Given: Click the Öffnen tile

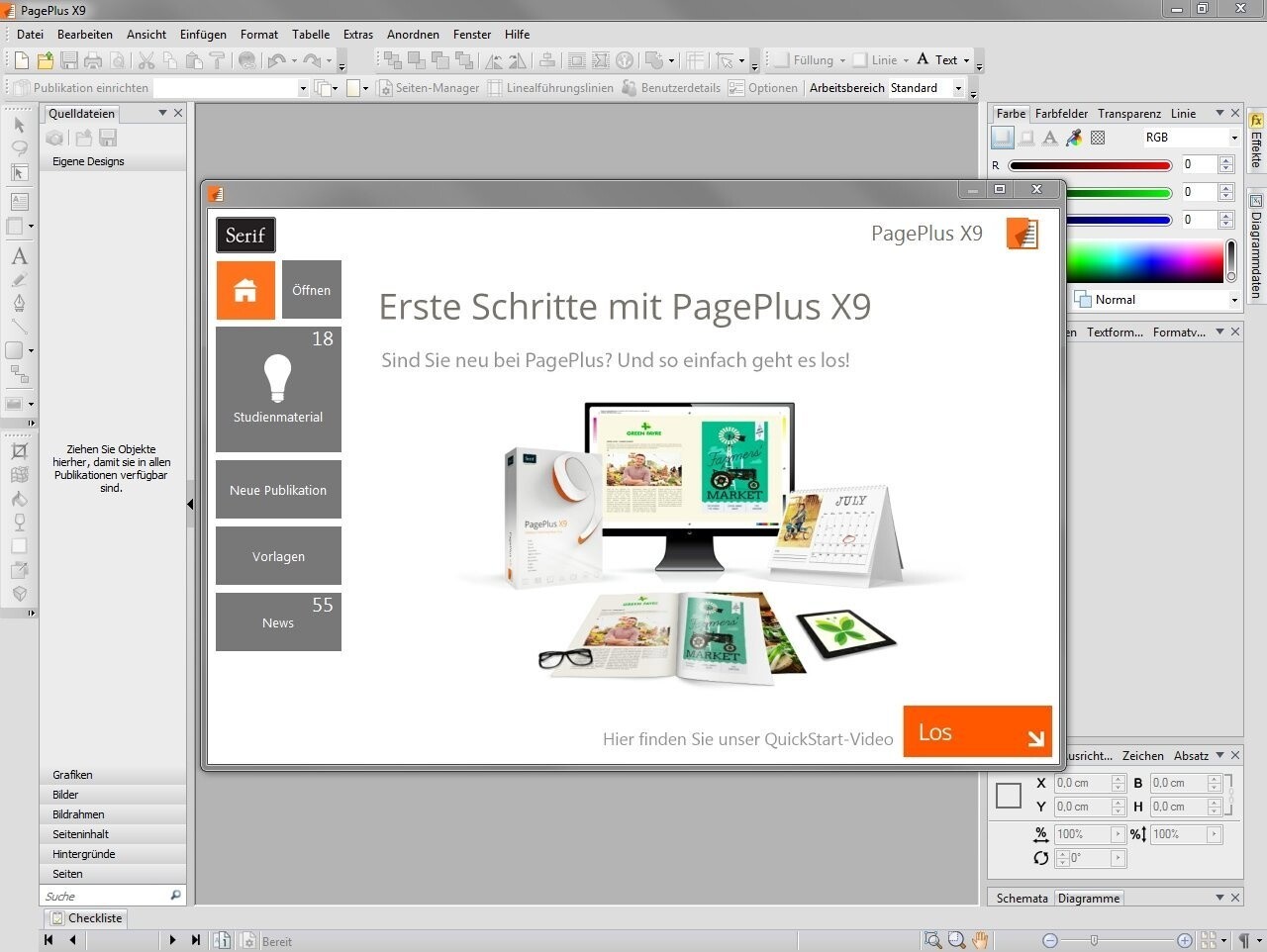Looking at the screenshot, I should click(311, 290).
